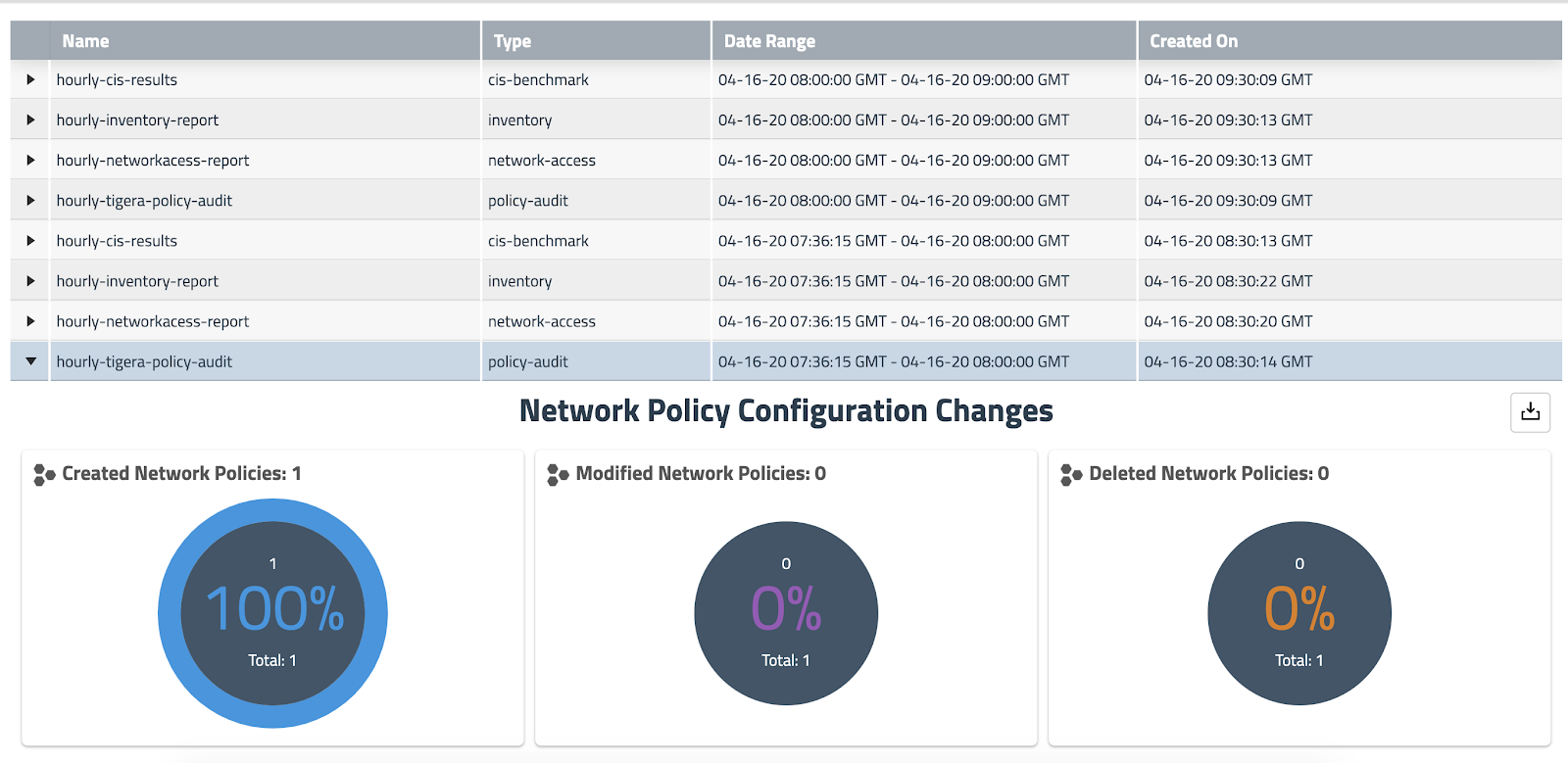Screen dimensions: 1568x763
Task: Expand hourly-cis-results row created 08:30:13
Action: point(30,240)
